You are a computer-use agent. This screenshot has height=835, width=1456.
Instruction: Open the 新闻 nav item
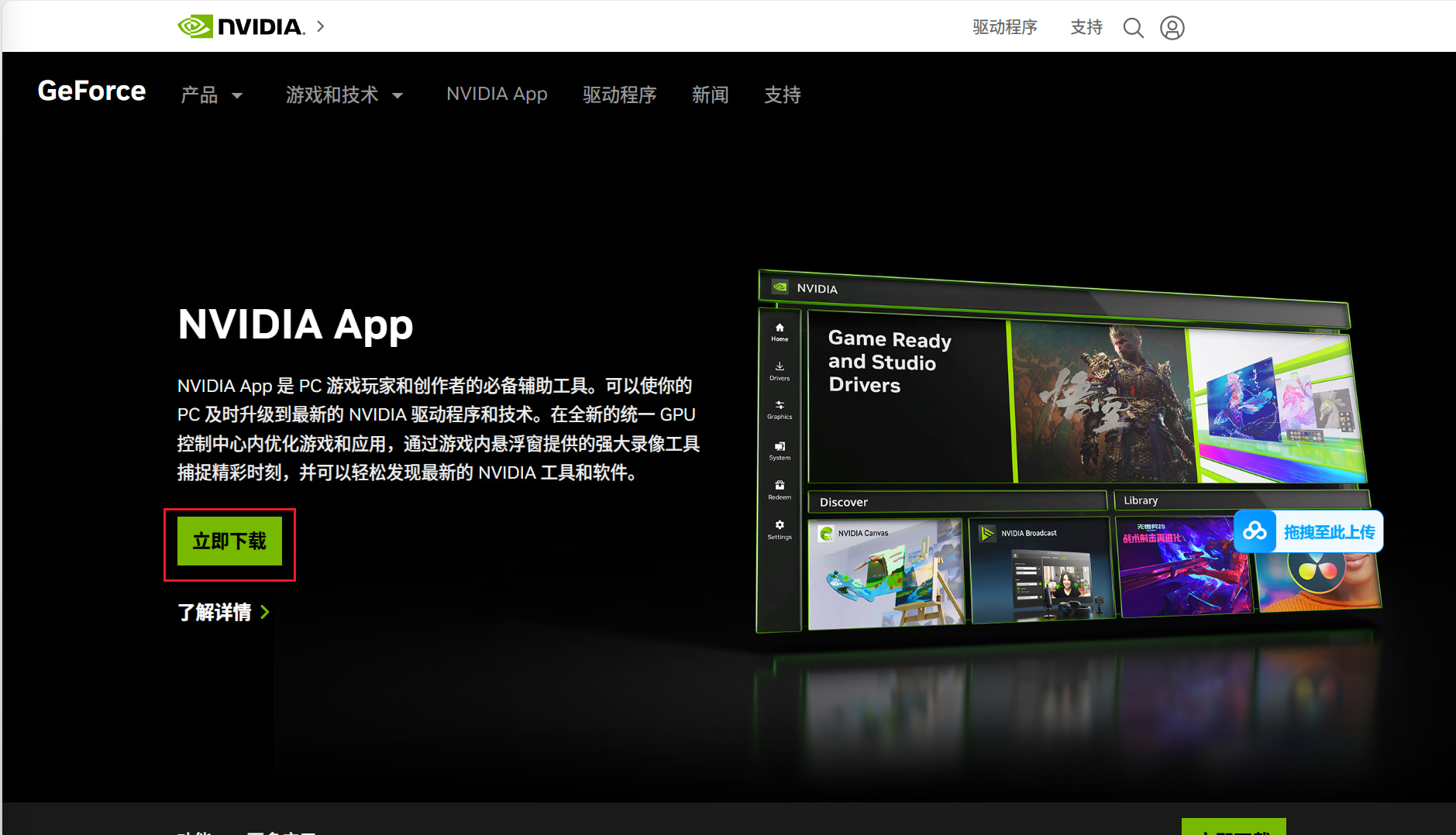coord(710,95)
